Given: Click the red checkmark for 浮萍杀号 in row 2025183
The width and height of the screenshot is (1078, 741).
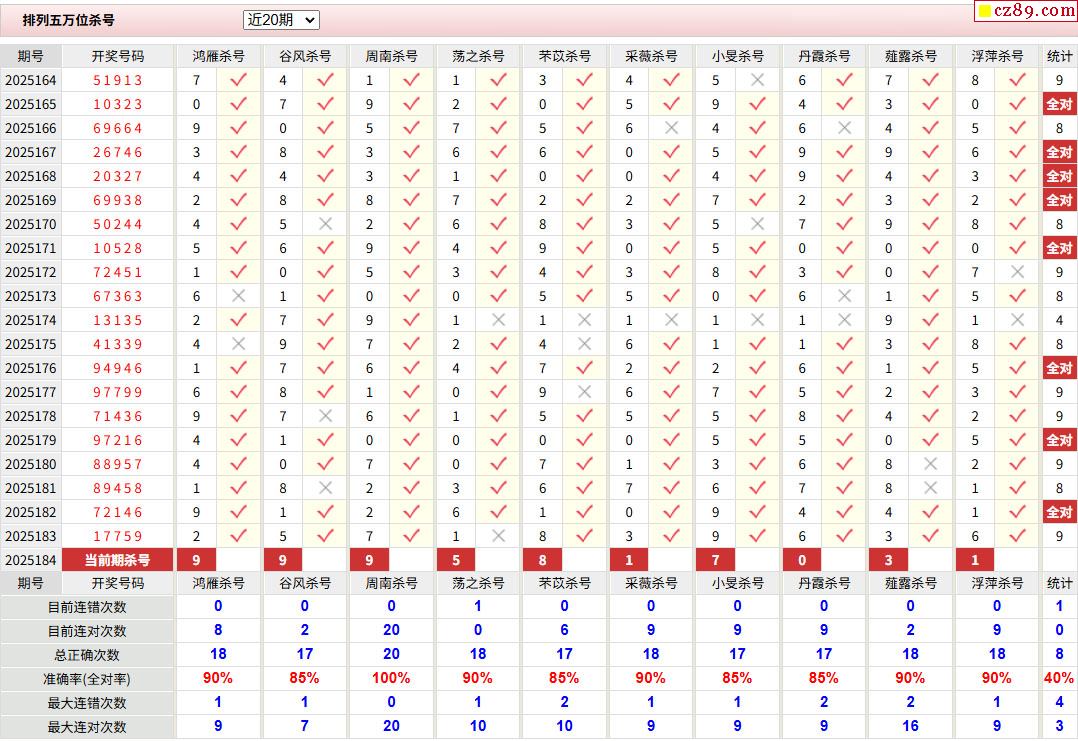Looking at the screenshot, I should pos(1018,536).
